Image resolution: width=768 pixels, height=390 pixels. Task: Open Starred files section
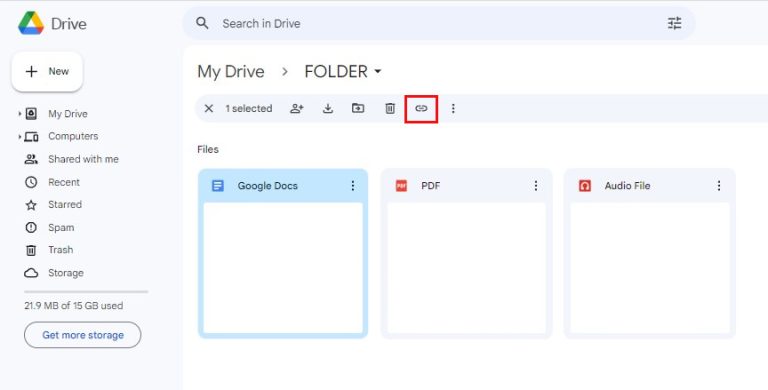point(65,205)
